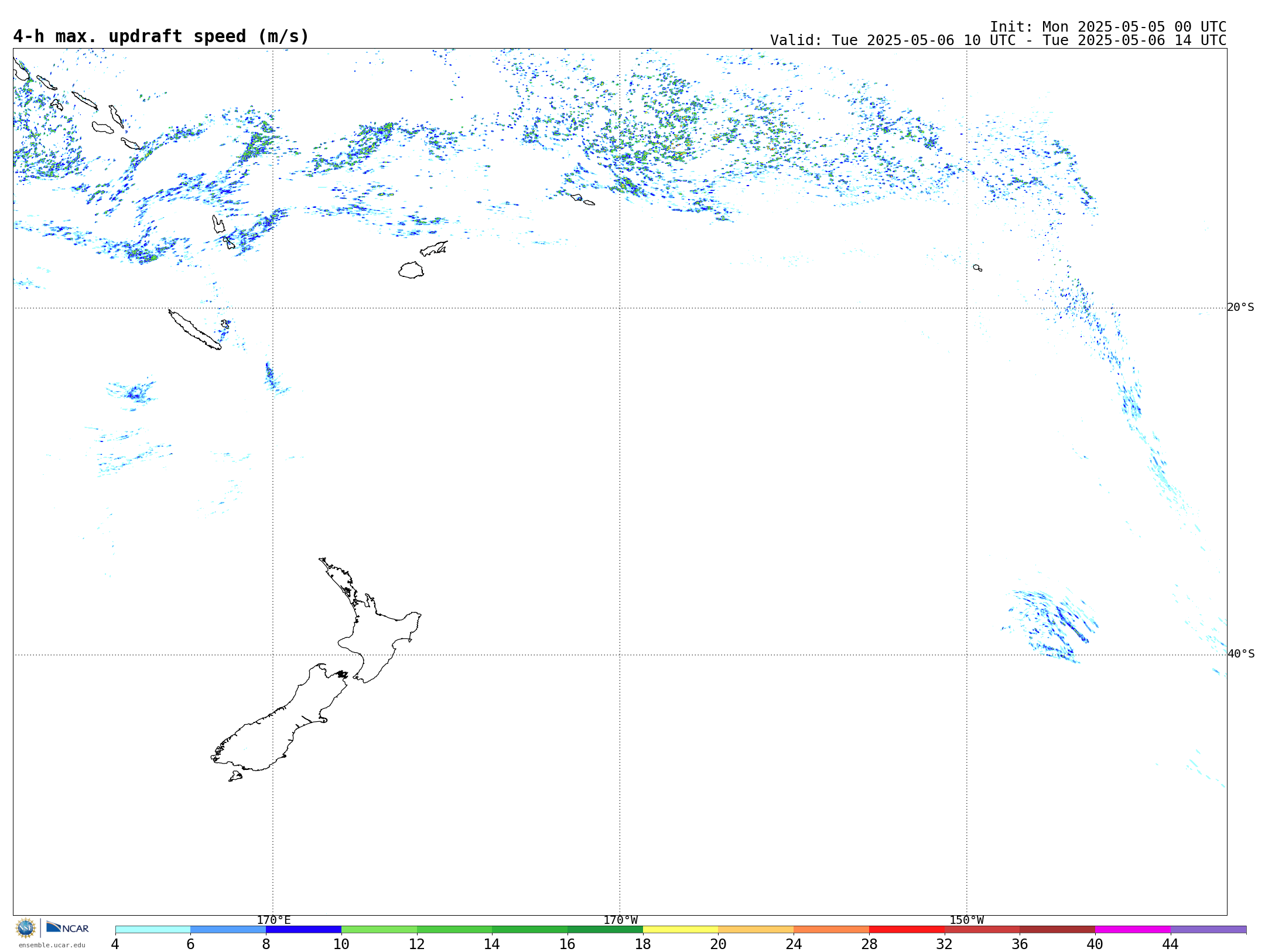The height and width of the screenshot is (952, 1265).
Task: Select the dull red 32–36 colorbar swatch
Action: point(982,930)
